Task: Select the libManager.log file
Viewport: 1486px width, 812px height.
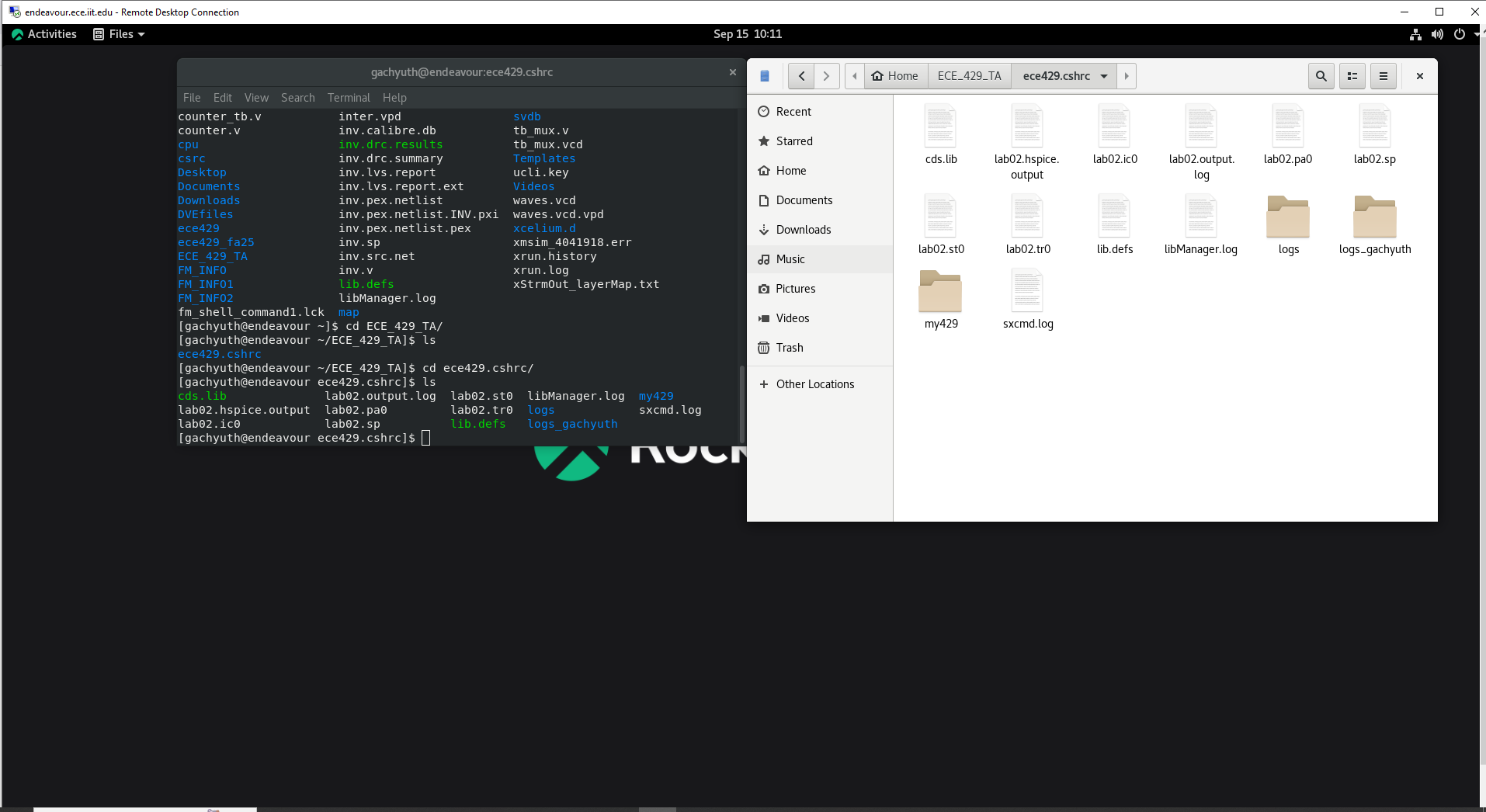Action: point(1201,216)
